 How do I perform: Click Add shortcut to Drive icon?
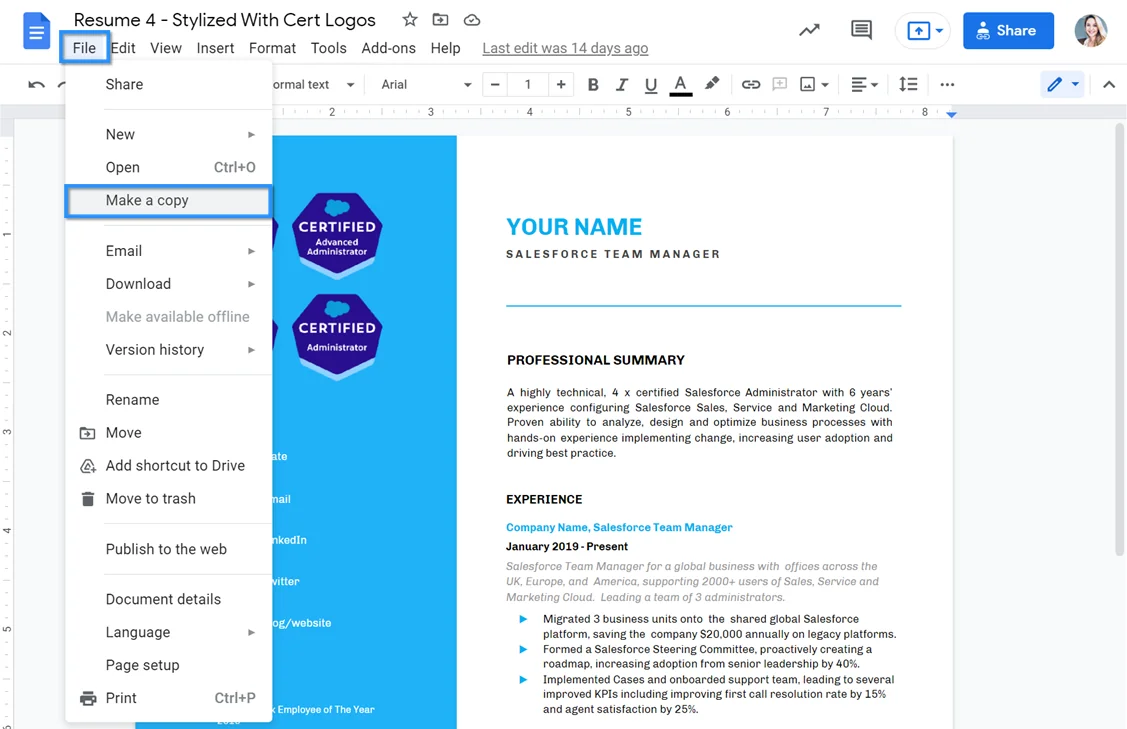click(x=88, y=466)
